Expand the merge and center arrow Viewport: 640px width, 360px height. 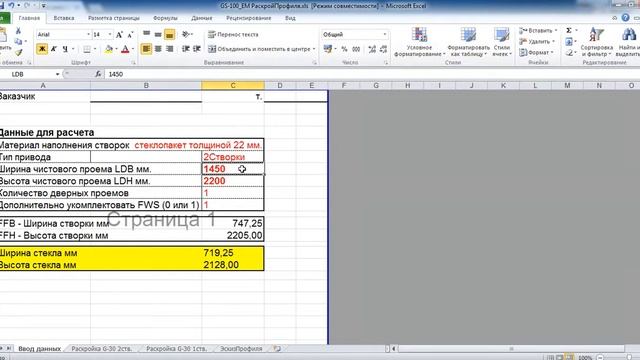314,49
